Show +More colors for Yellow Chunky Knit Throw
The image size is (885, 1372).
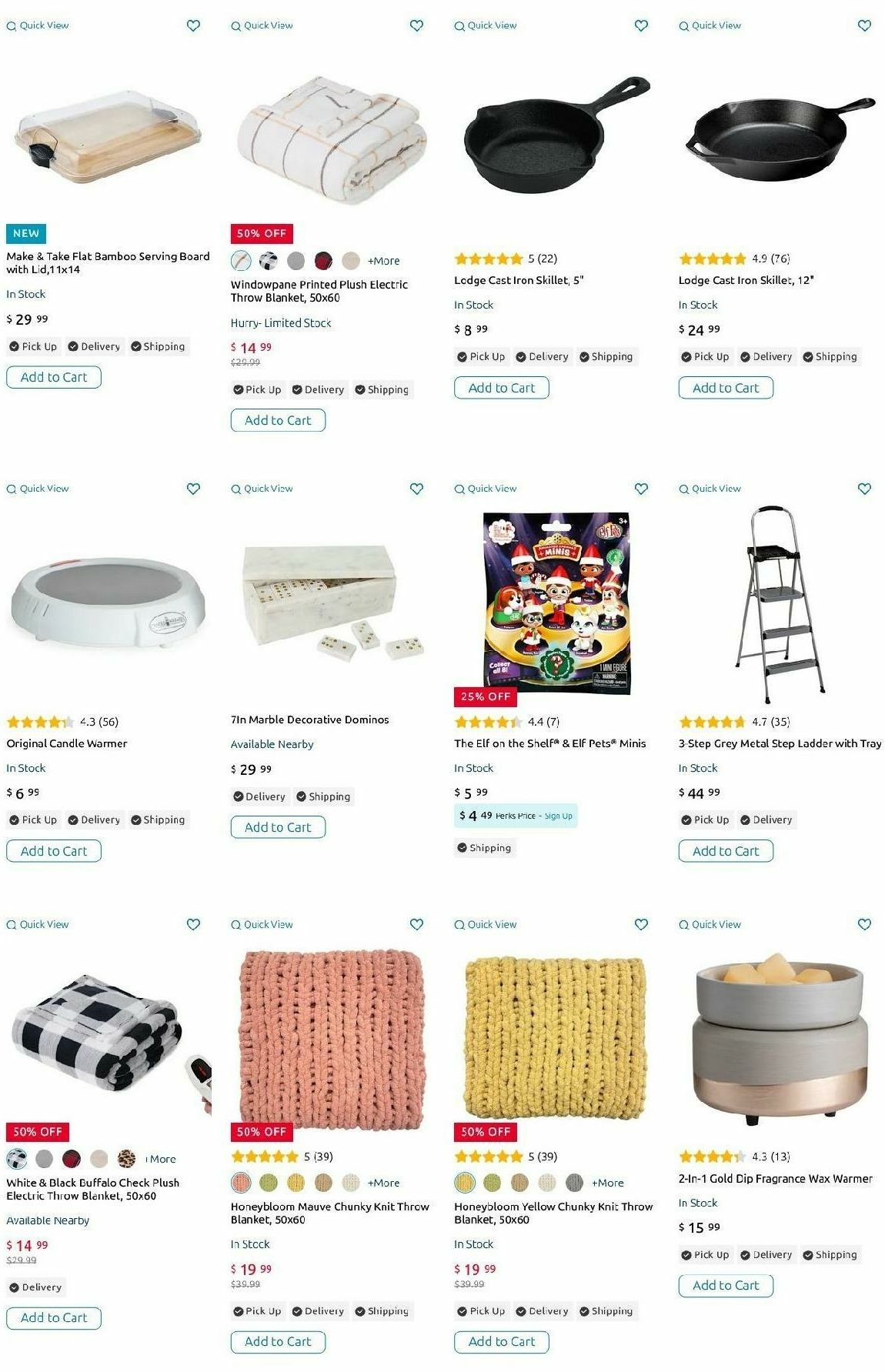607,1183
